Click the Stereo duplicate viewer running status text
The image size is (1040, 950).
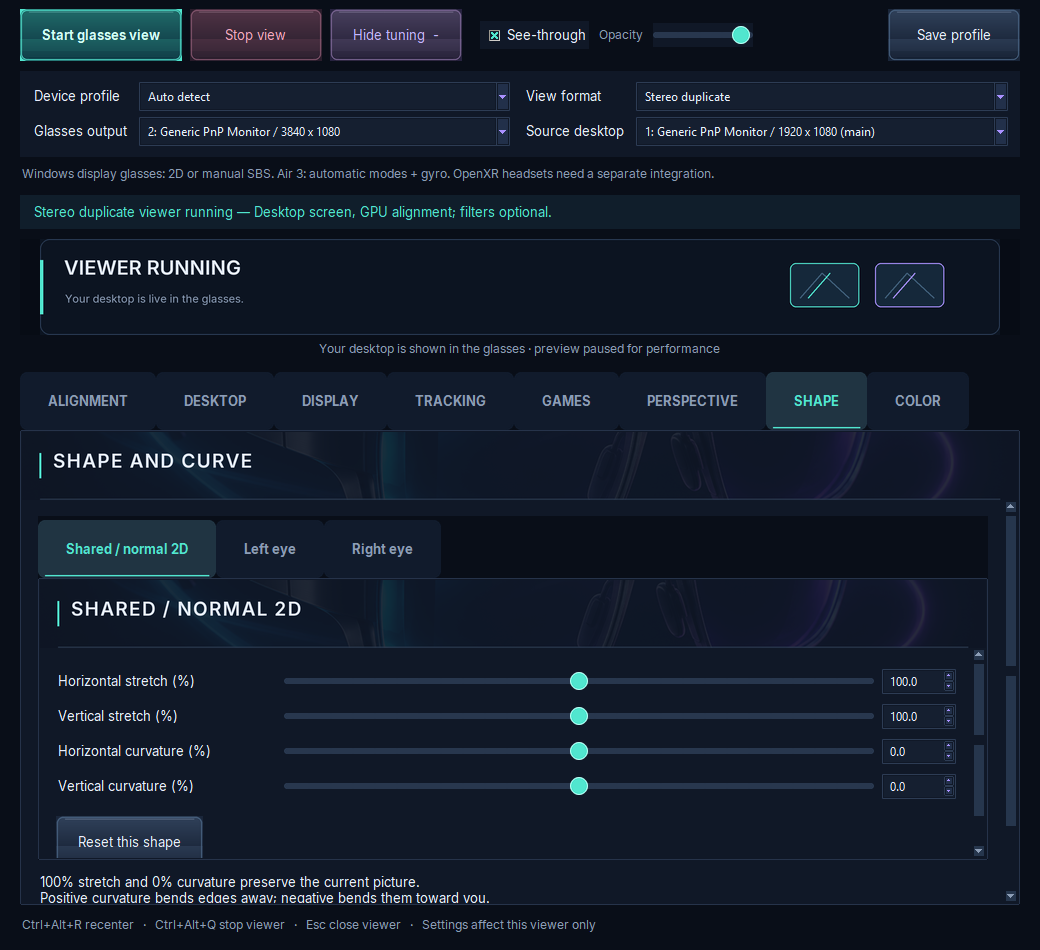(x=292, y=212)
